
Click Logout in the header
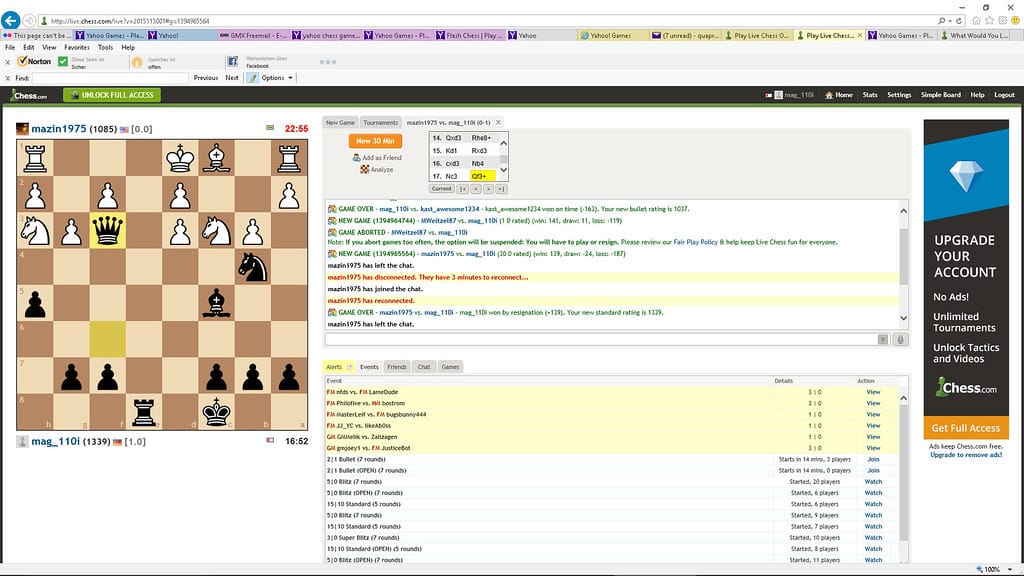(x=1004, y=95)
